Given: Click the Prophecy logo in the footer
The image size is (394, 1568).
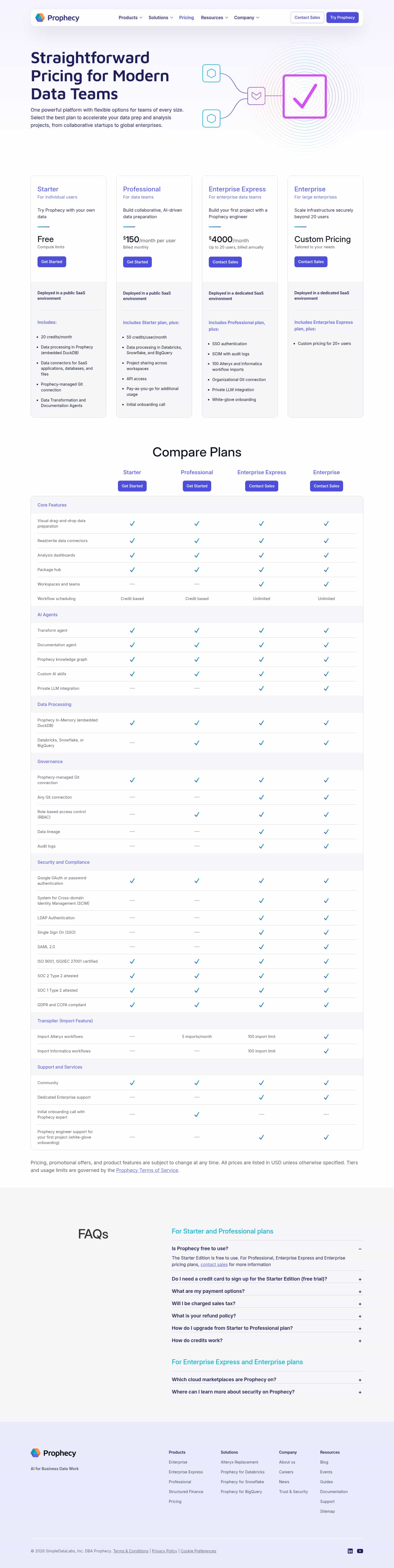Looking at the screenshot, I should 54,1452.
